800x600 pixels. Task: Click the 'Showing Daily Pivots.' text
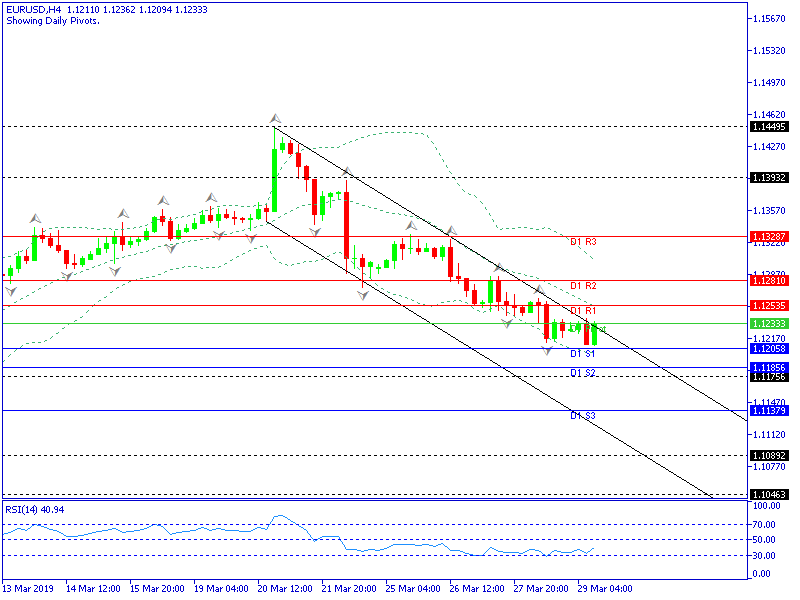(x=52, y=21)
